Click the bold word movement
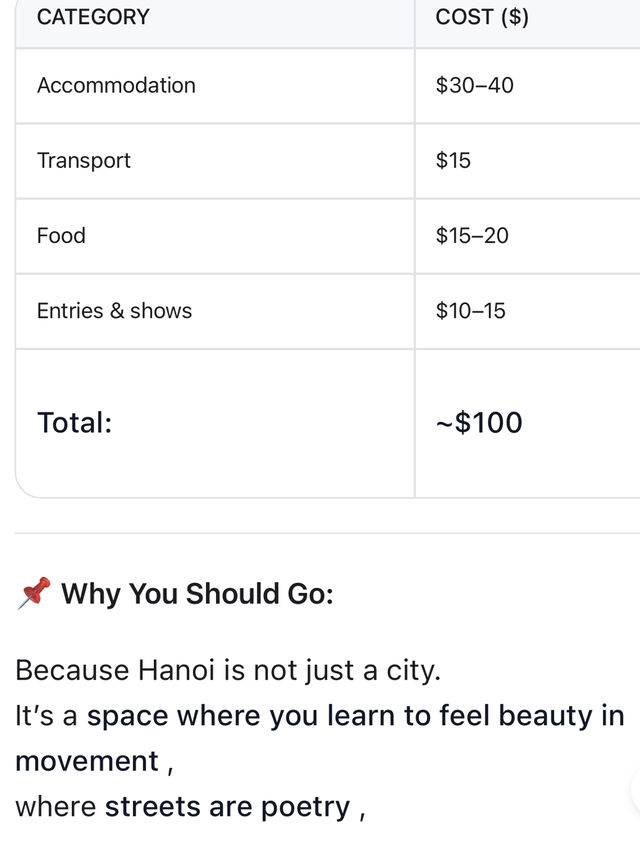This screenshot has height=852, width=640. 87,761
